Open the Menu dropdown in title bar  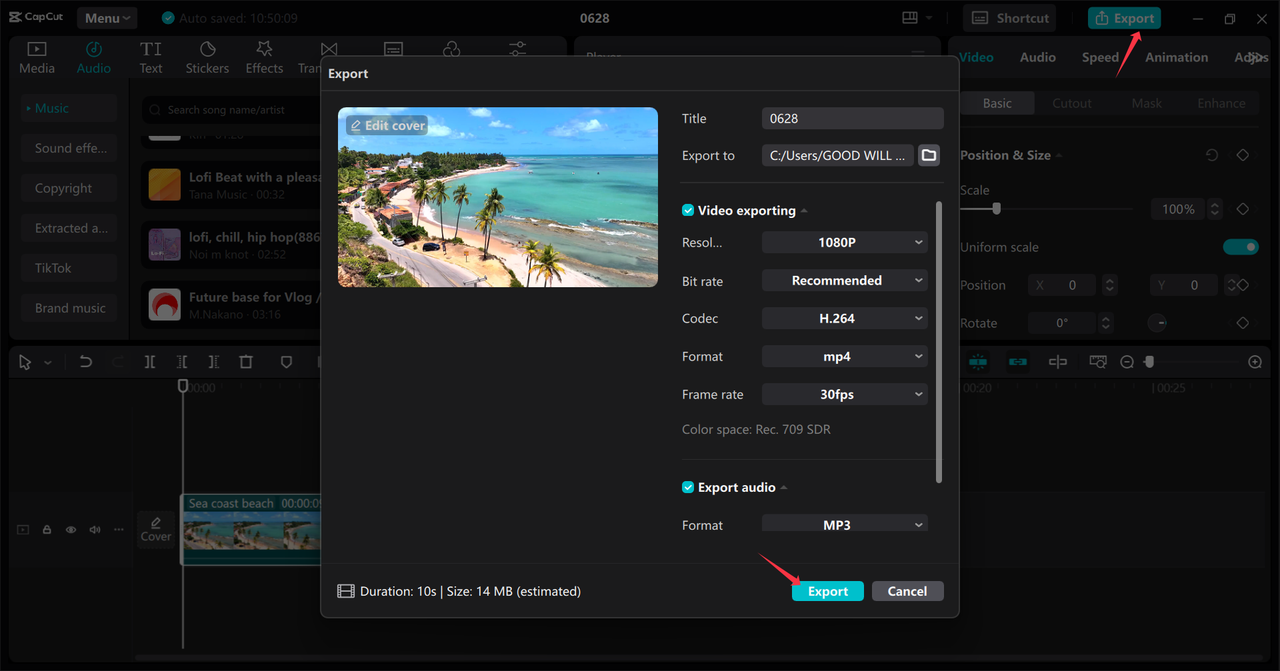[106, 18]
